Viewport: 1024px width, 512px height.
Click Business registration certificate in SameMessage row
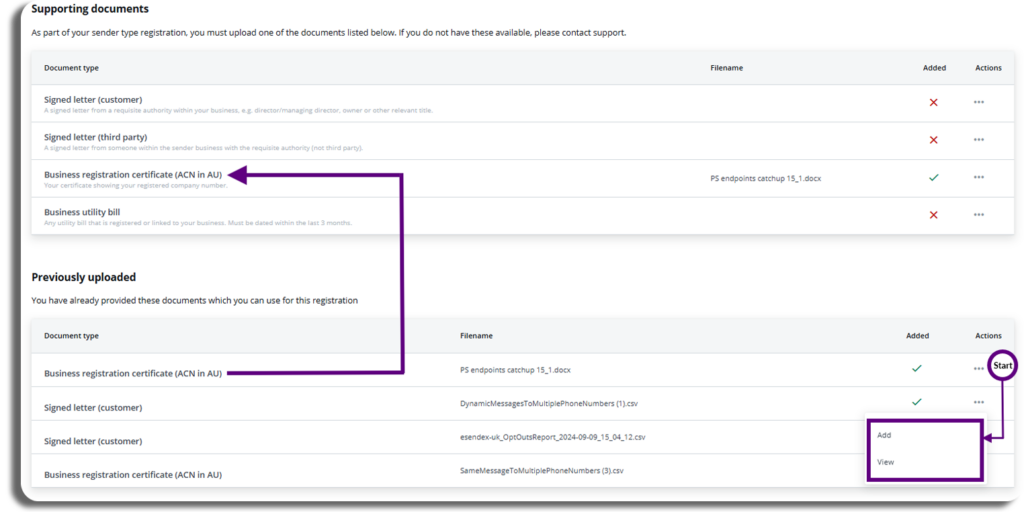pyautogui.click(x=133, y=475)
